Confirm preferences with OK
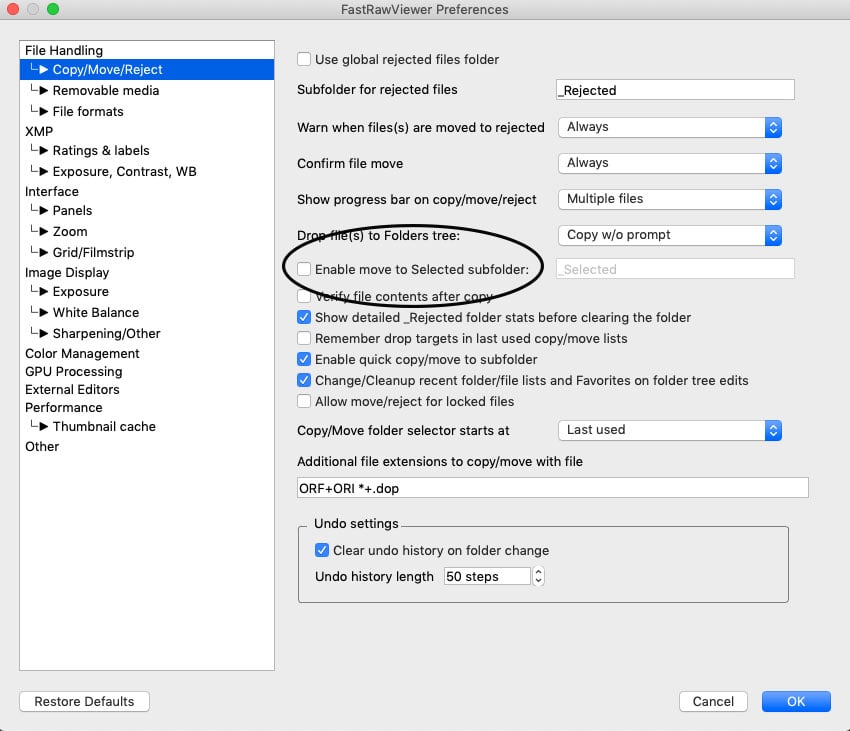 pos(796,701)
